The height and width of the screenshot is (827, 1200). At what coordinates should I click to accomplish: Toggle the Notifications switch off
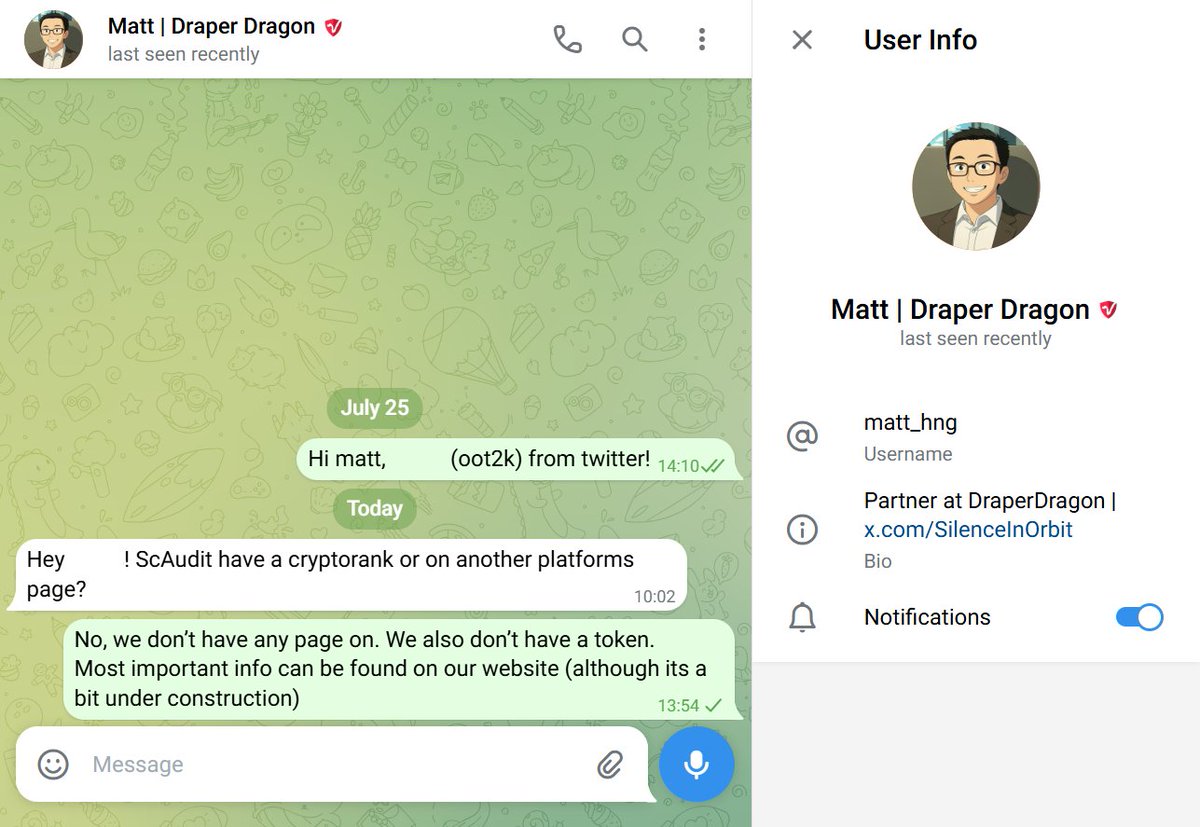pyautogui.click(x=1139, y=617)
